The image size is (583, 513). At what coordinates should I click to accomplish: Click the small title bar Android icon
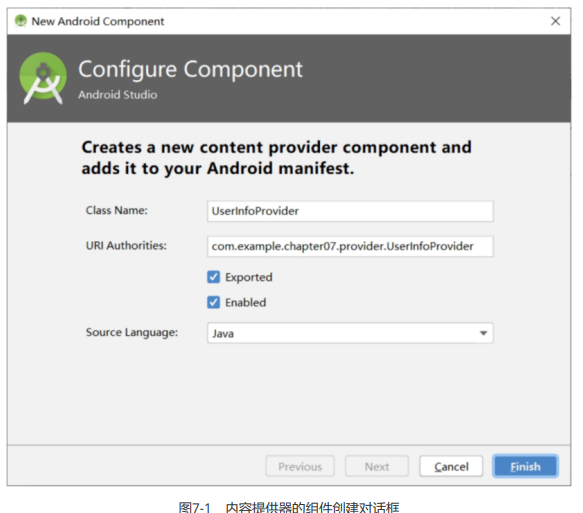[21, 21]
